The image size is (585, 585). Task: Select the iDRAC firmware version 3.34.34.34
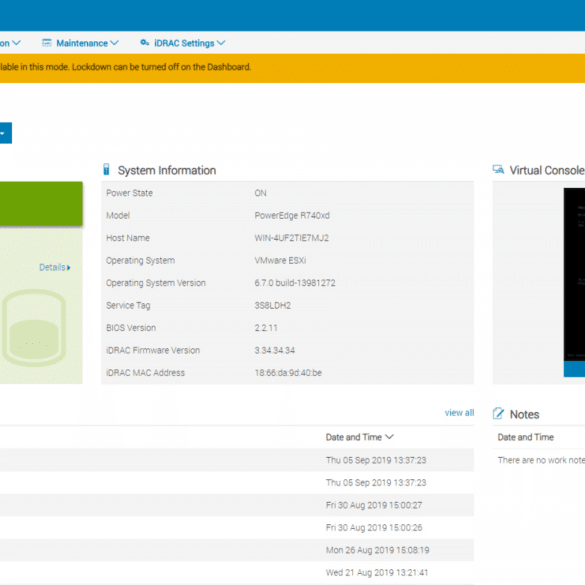275,350
